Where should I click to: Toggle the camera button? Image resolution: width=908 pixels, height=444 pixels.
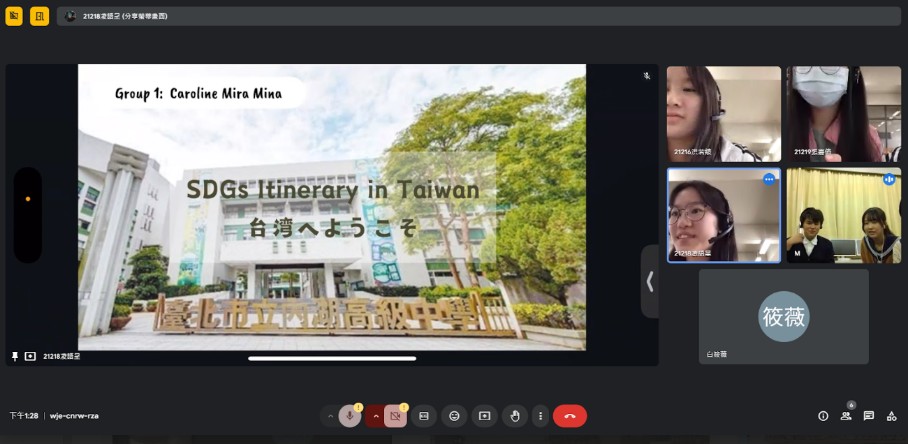coord(395,416)
